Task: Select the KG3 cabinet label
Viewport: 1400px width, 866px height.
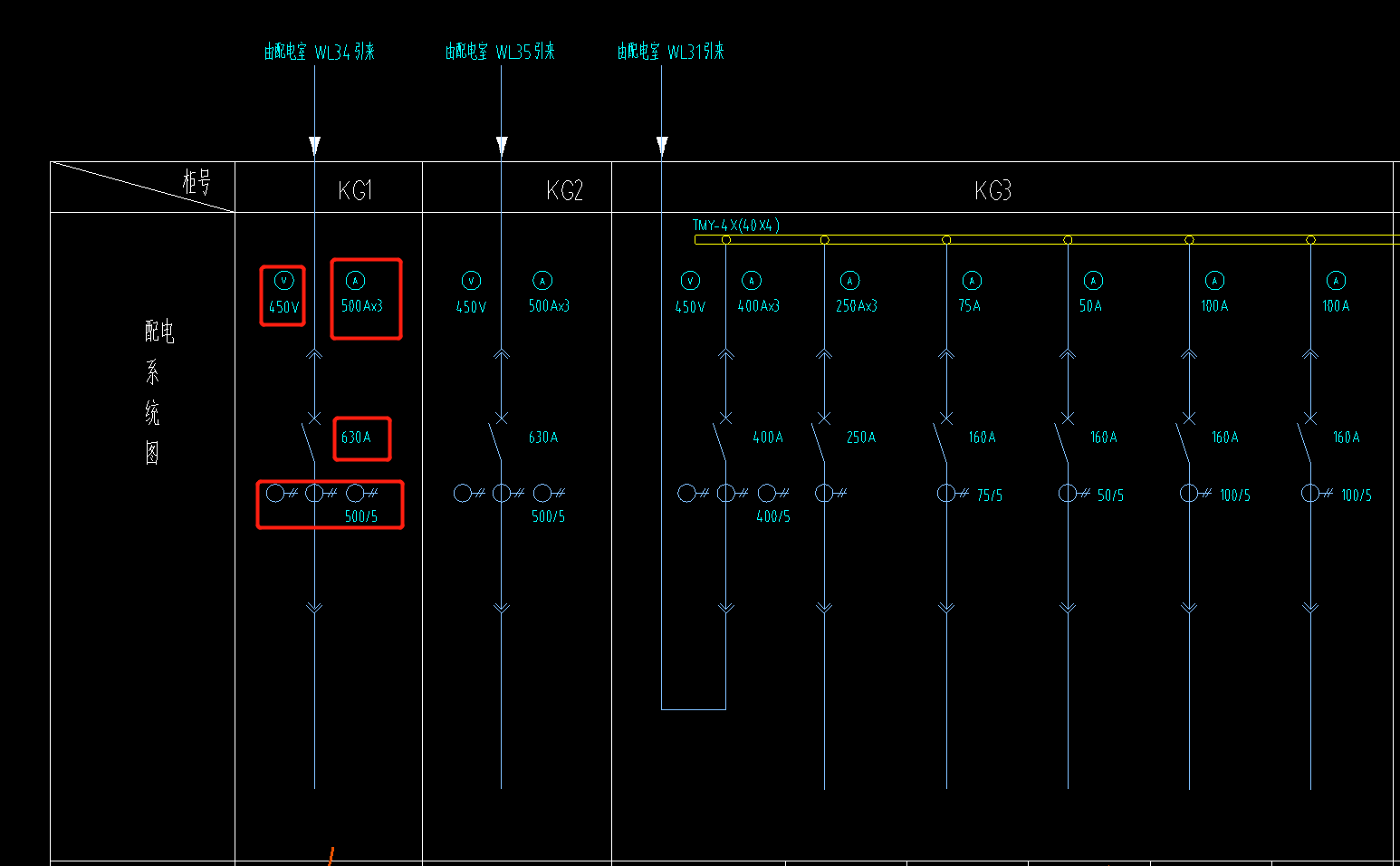Action: click(992, 190)
